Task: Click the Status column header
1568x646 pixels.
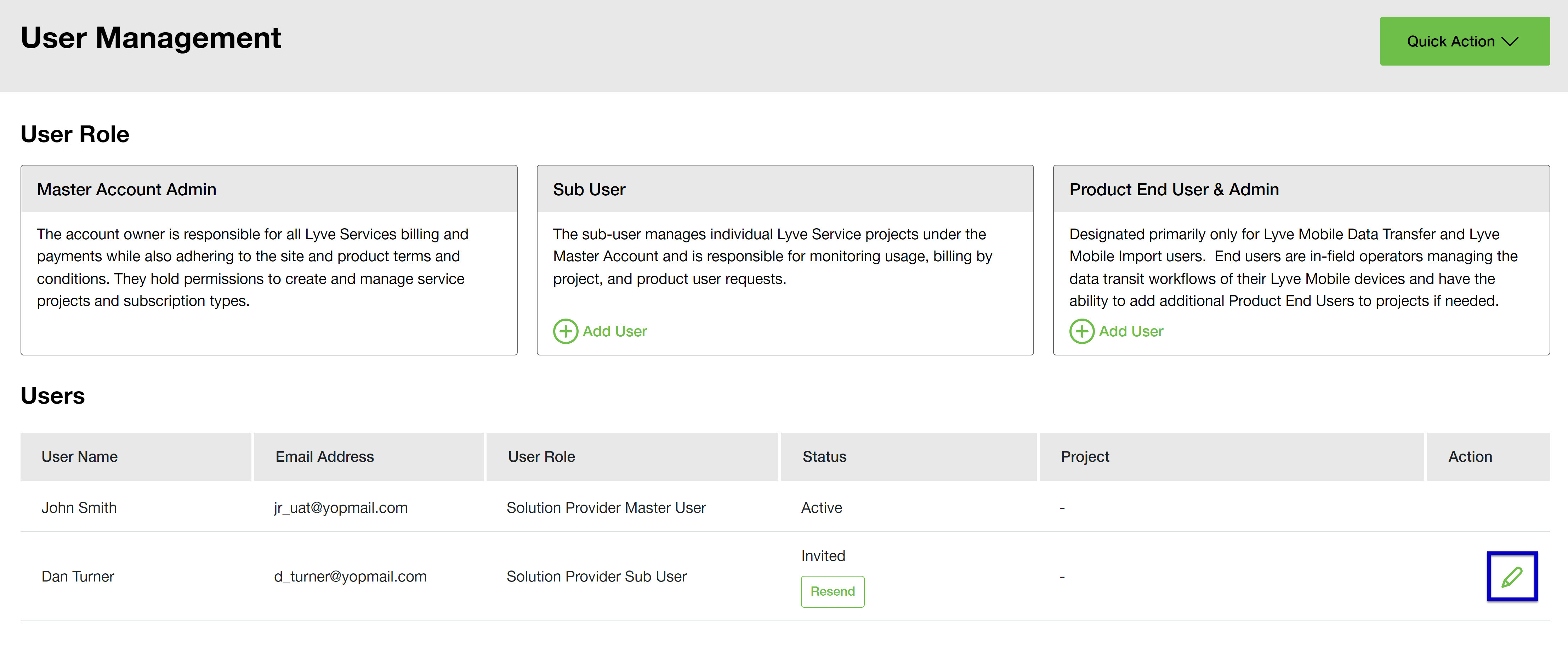Action: (x=824, y=457)
